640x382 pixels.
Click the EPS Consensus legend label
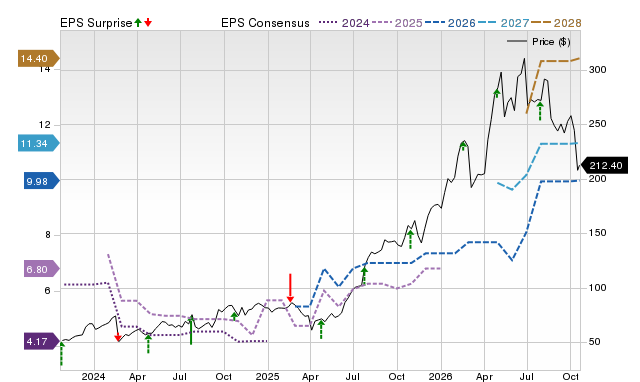(265, 23)
